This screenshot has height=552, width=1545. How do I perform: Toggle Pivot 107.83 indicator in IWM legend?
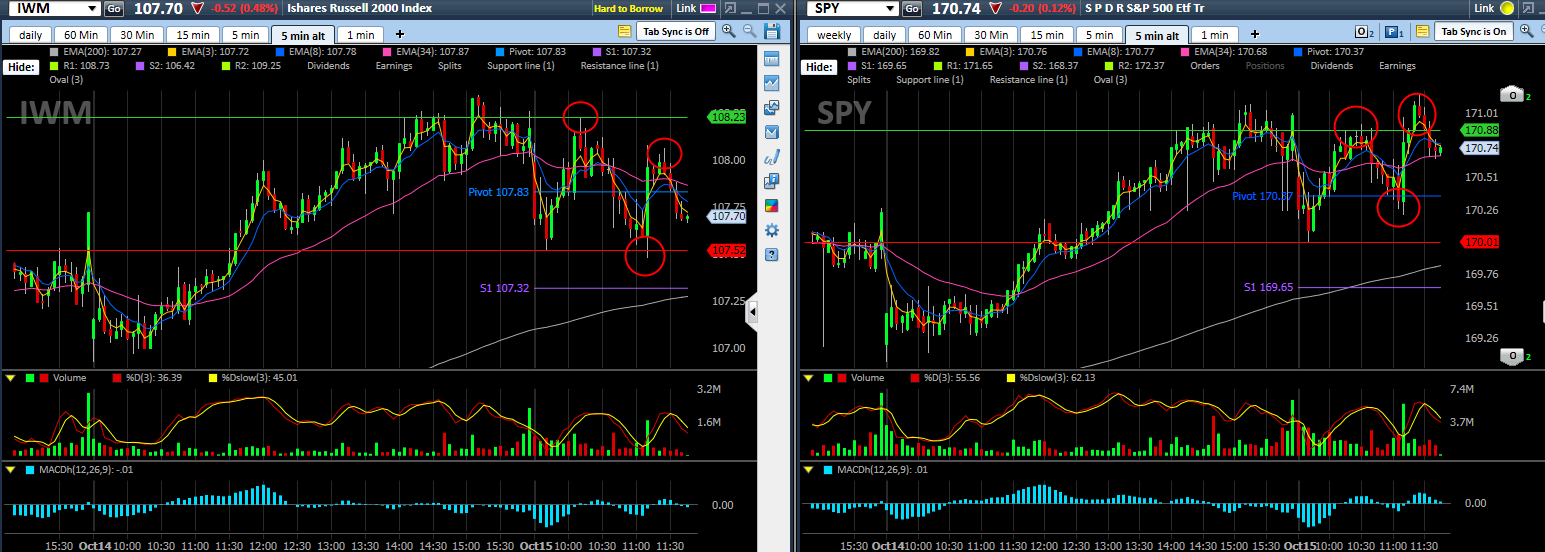click(x=531, y=51)
